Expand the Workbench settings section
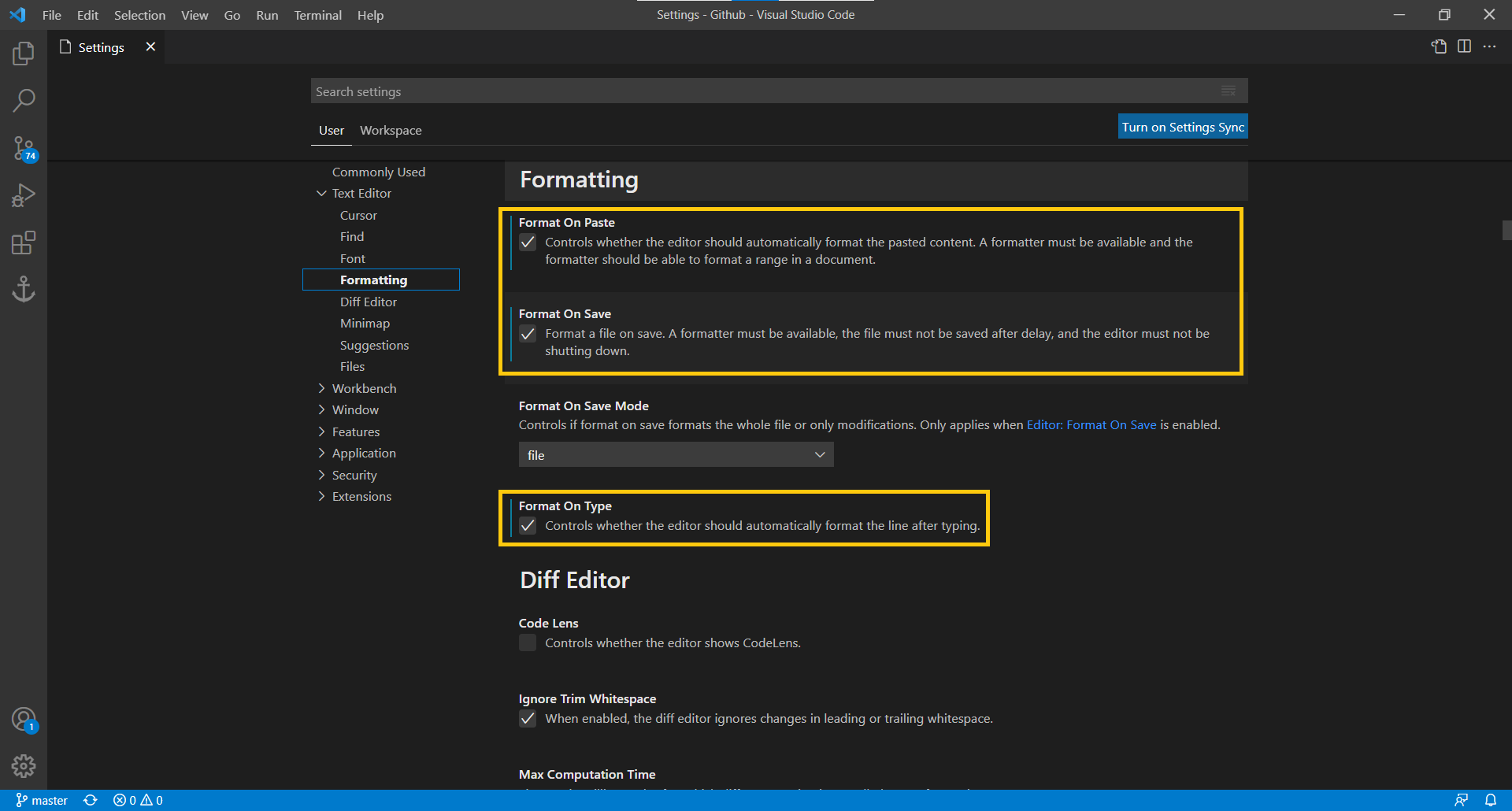 tap(321, 388)
